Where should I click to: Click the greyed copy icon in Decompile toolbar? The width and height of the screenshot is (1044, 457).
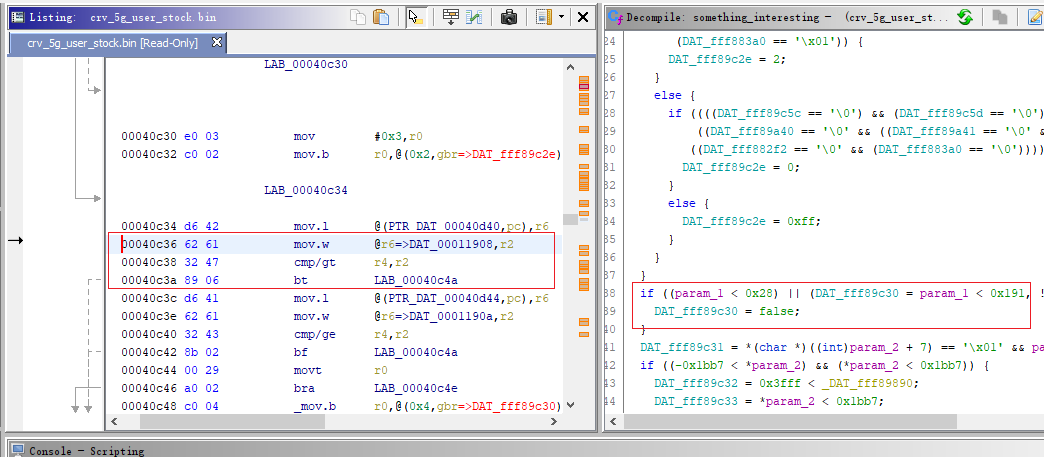point(999,17)
